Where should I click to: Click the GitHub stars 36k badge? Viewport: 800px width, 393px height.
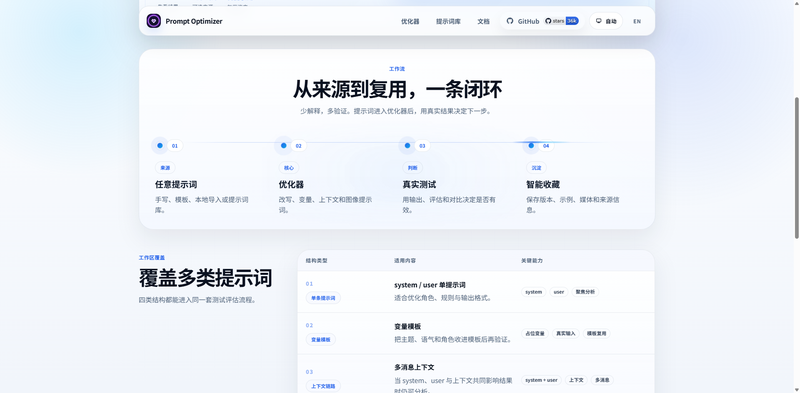click(562, 21)
